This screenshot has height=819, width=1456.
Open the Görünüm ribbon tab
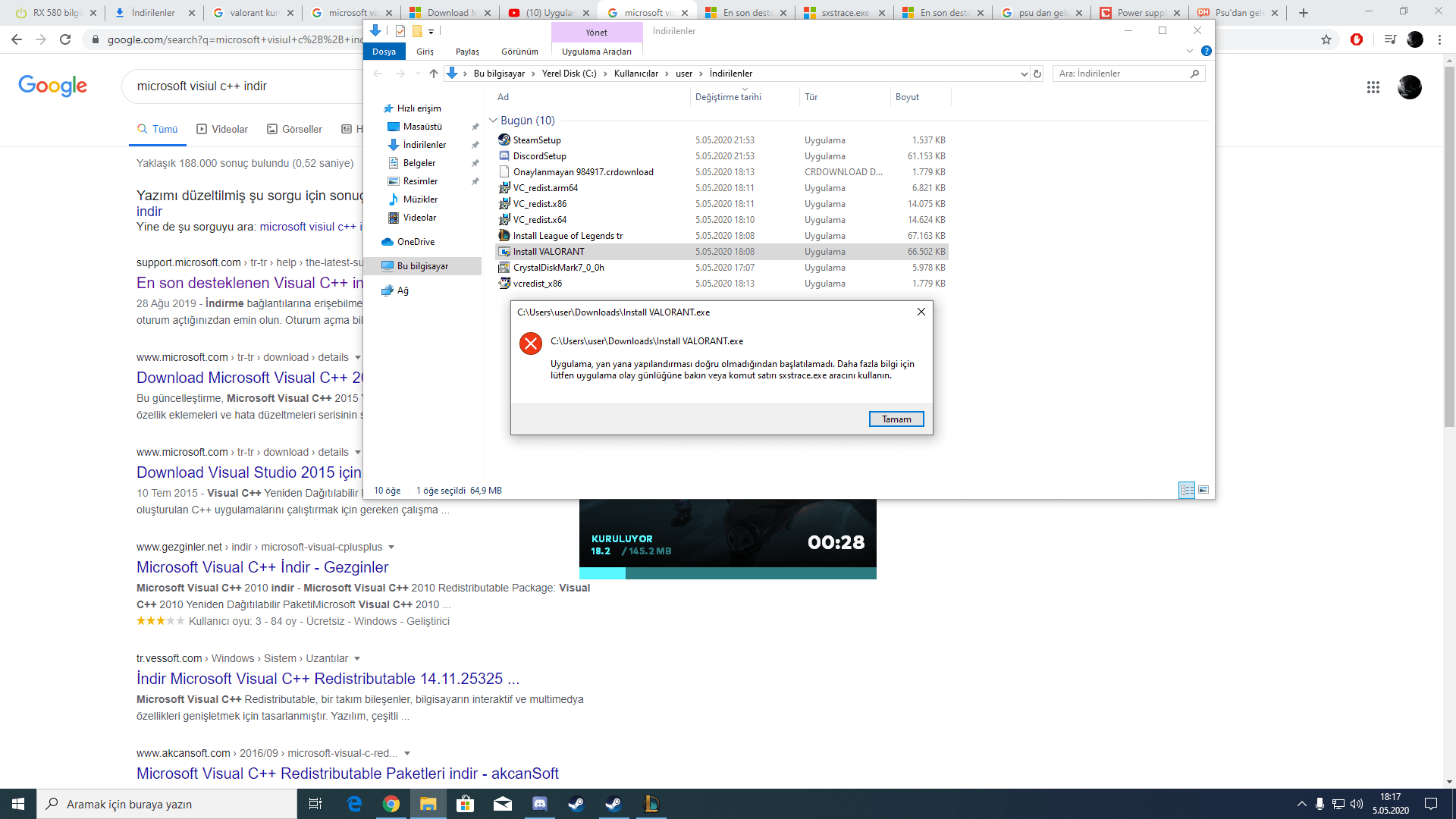click(519, 52)
